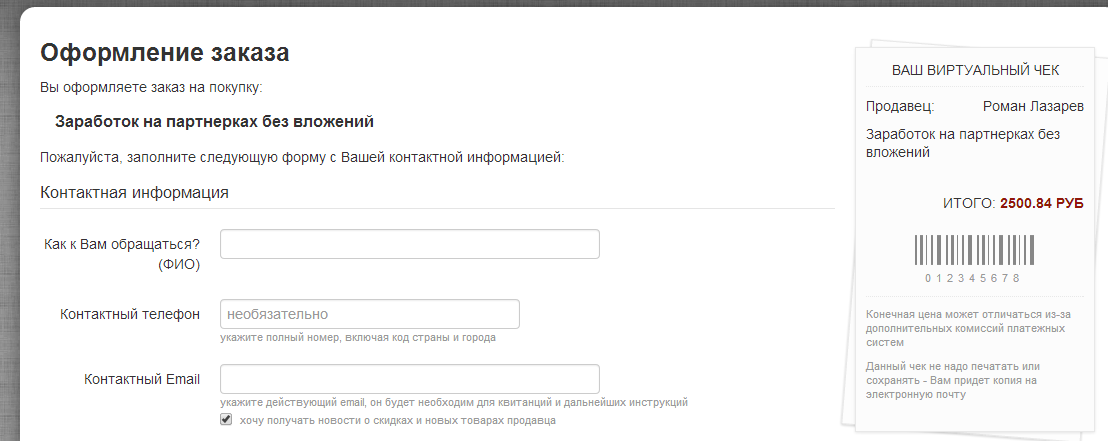Click the 'ВАШ ВИРТУАЛЬНЫЙ ЧЕК' receipt title
1108x441 pixels.
[x=975, y=70]
